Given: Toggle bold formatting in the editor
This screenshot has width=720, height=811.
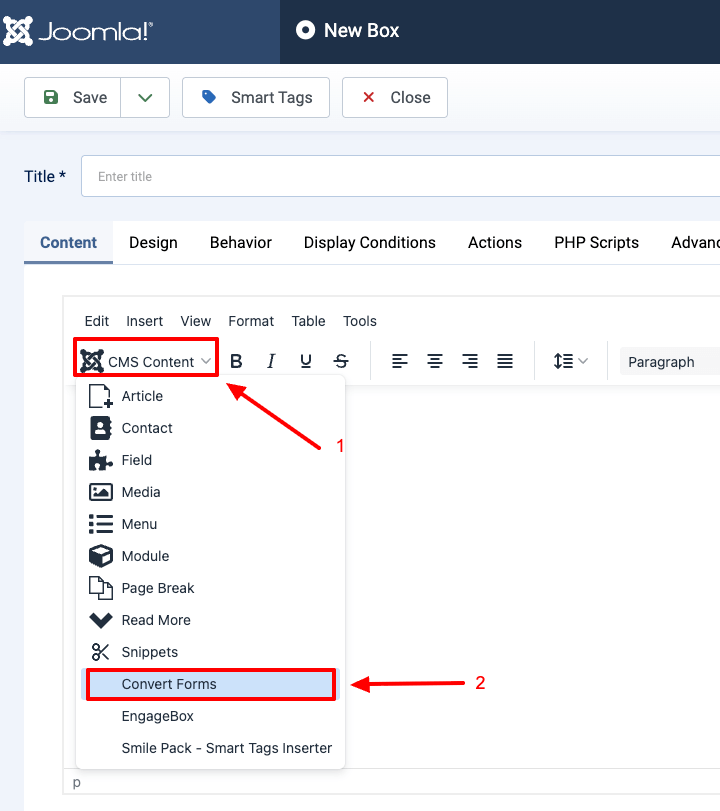Looking at the screenshot, I should [236, 361].
